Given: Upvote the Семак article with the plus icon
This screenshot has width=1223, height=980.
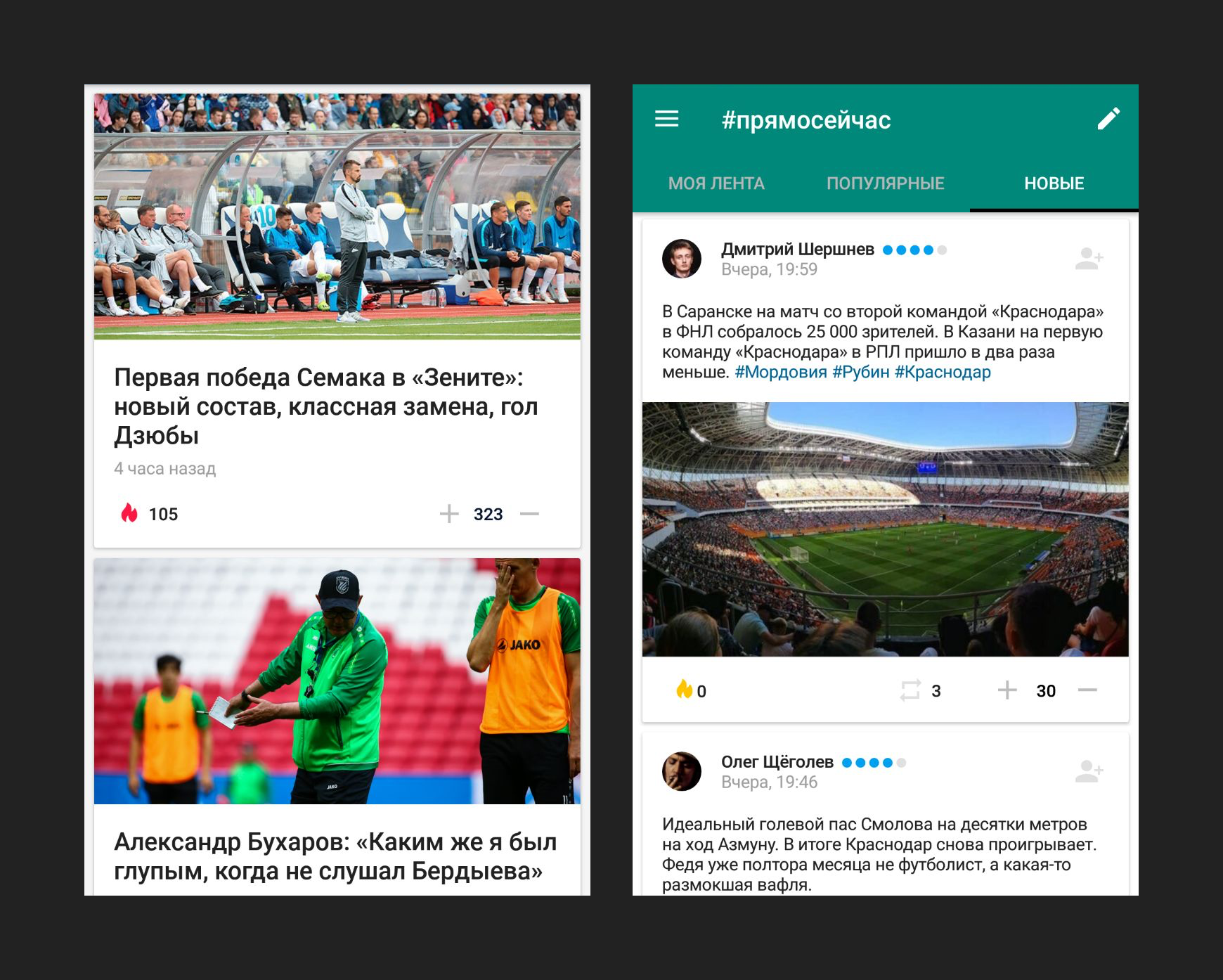Looking at the screenshot, I should coord(449,514).
